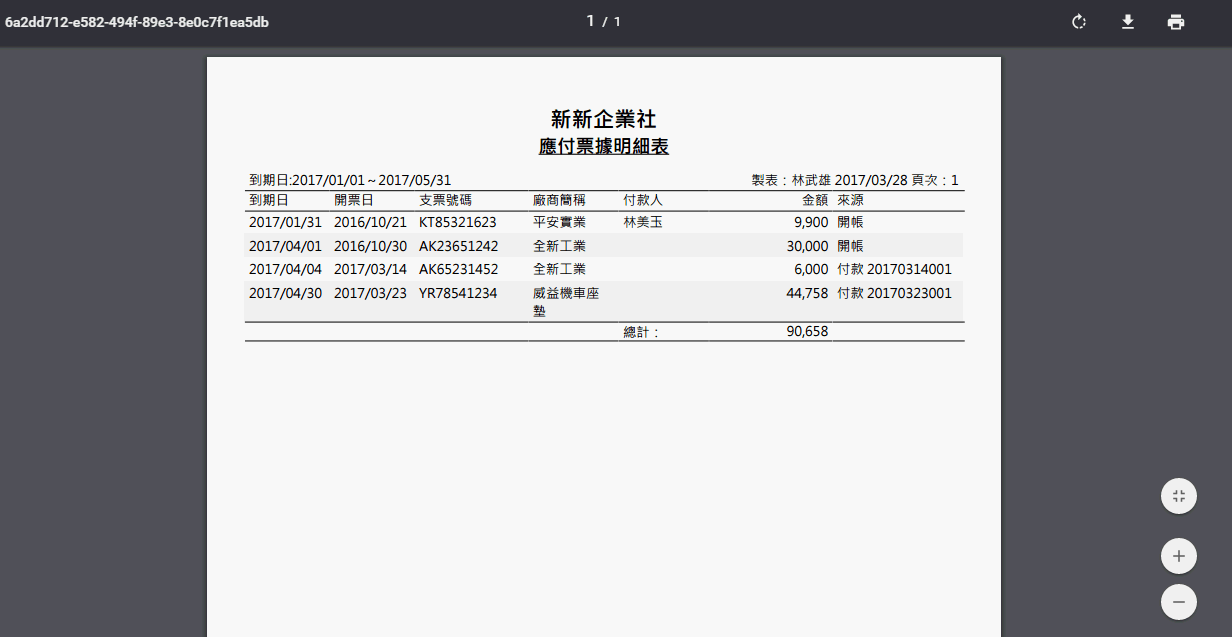Screen dimensions: 1232x637
Task: Click vendor name 平安實業
Action: 559,222
